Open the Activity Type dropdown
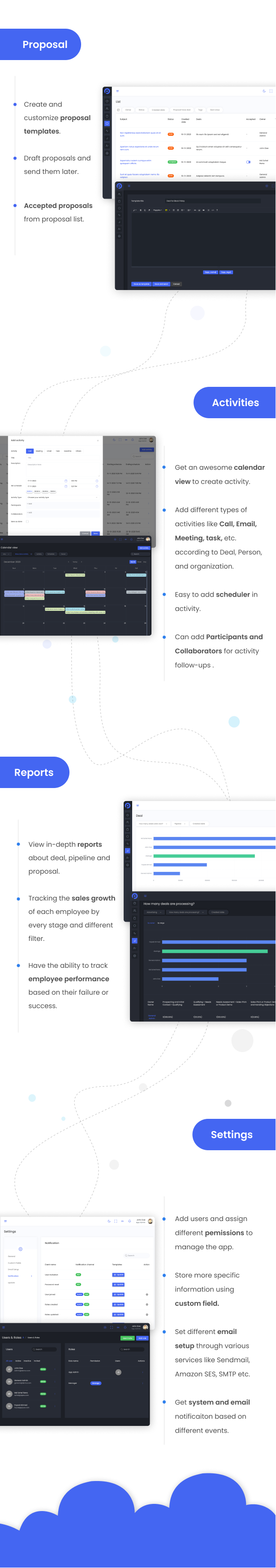Screen dimensions: 276x1568 pyautogui.click(x=63, y=497)
